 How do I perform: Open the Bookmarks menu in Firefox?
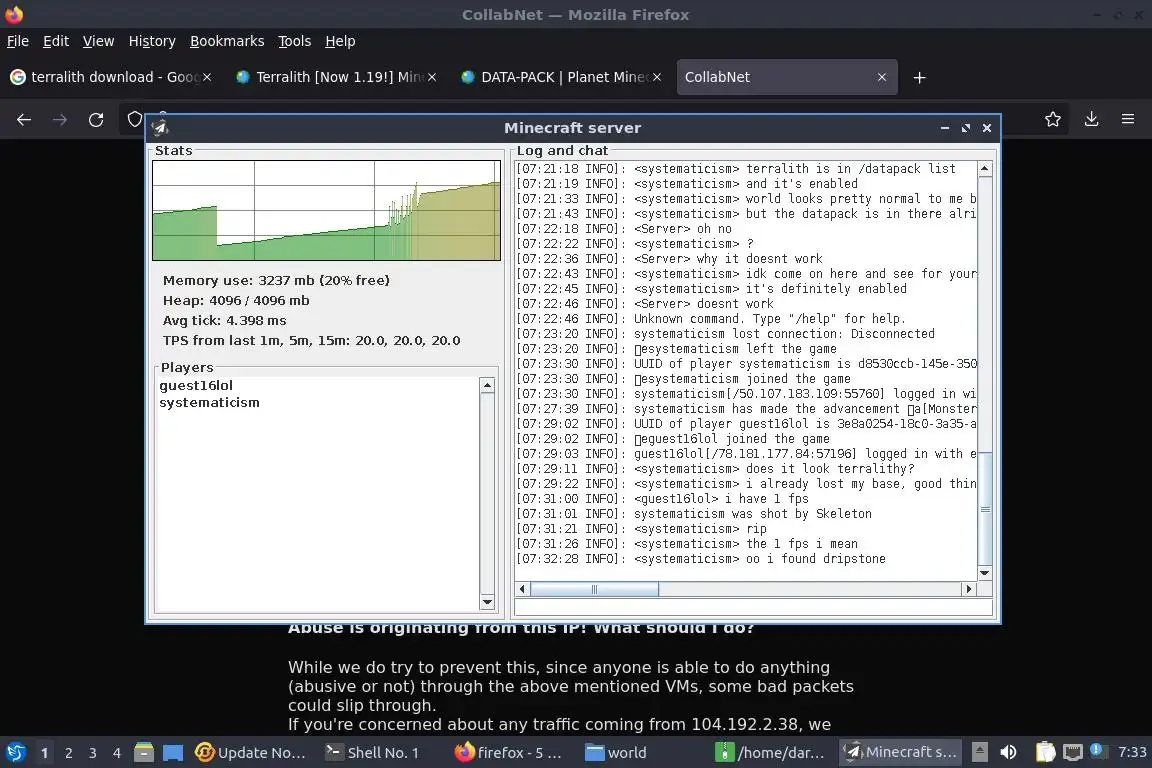coord(227,41)
